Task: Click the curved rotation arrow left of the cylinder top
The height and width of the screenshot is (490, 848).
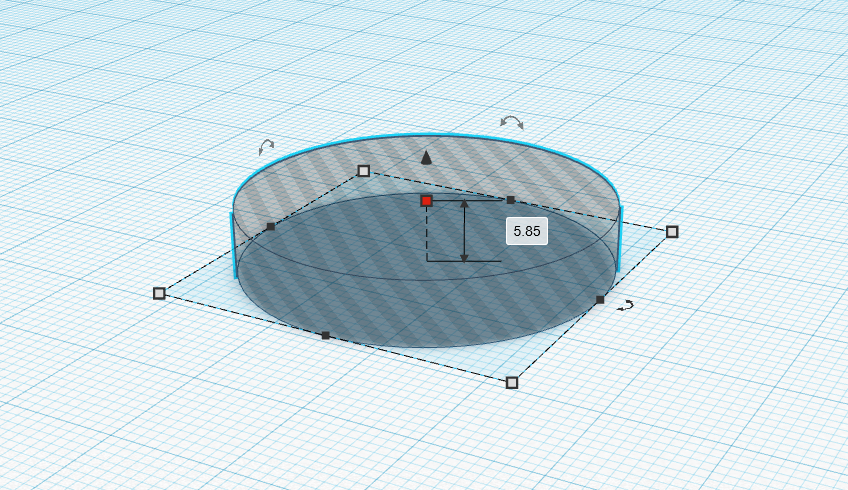Action: tap(266, 147)
